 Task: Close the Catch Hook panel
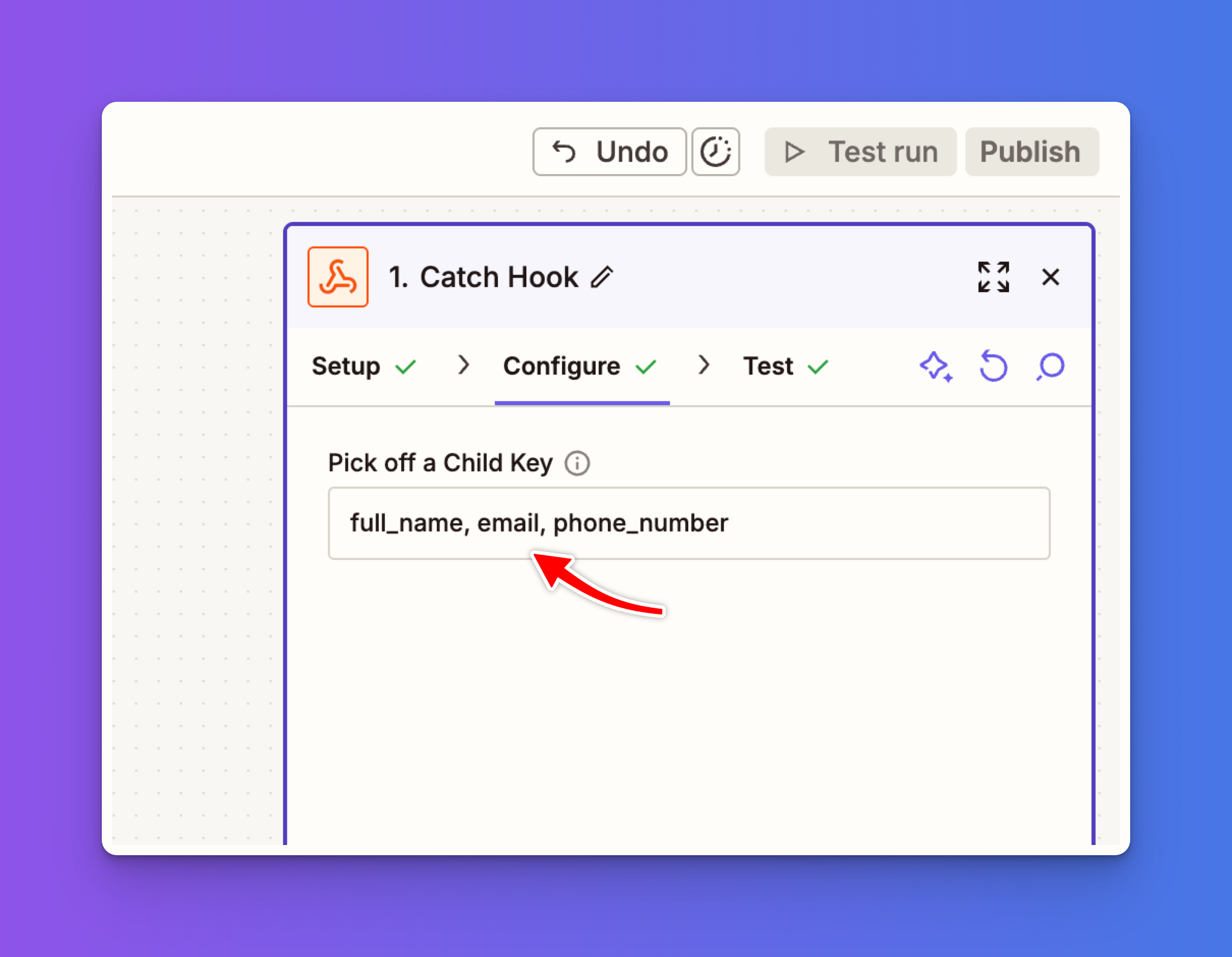point(1050,277)
